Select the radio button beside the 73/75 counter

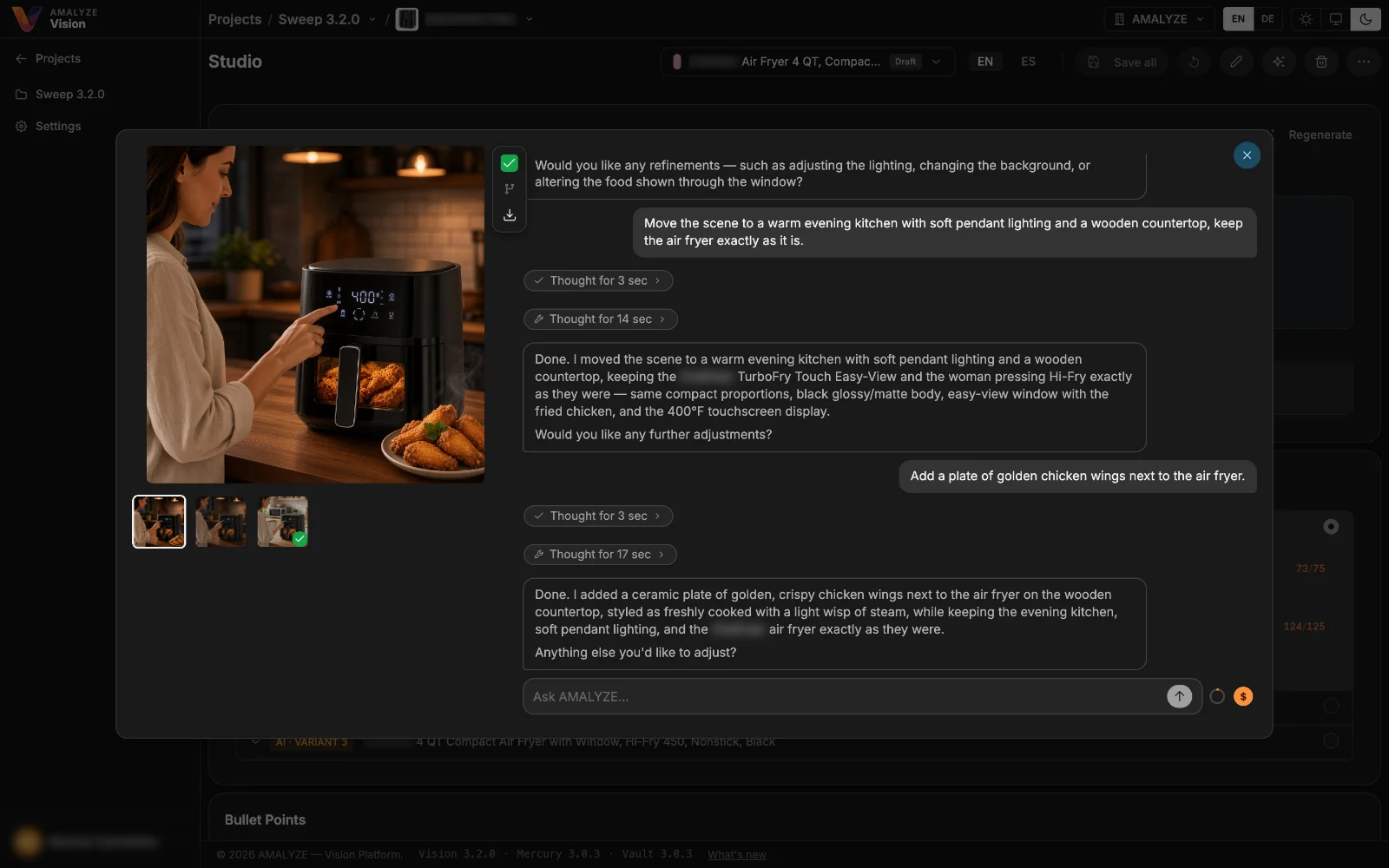coord(1331,526)
